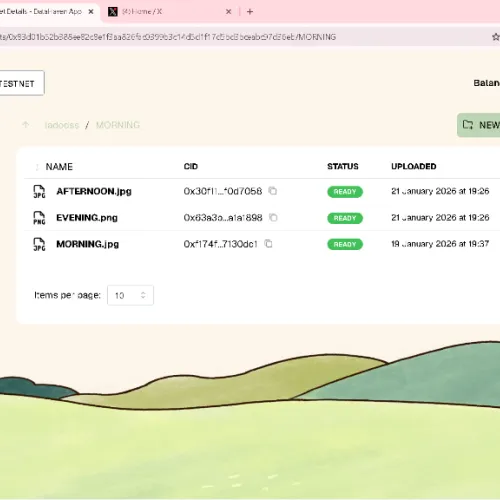The height and width of the screenshot is (500, 500).
Task: Bookmark this page with star icon
Action: coord(496,37)
